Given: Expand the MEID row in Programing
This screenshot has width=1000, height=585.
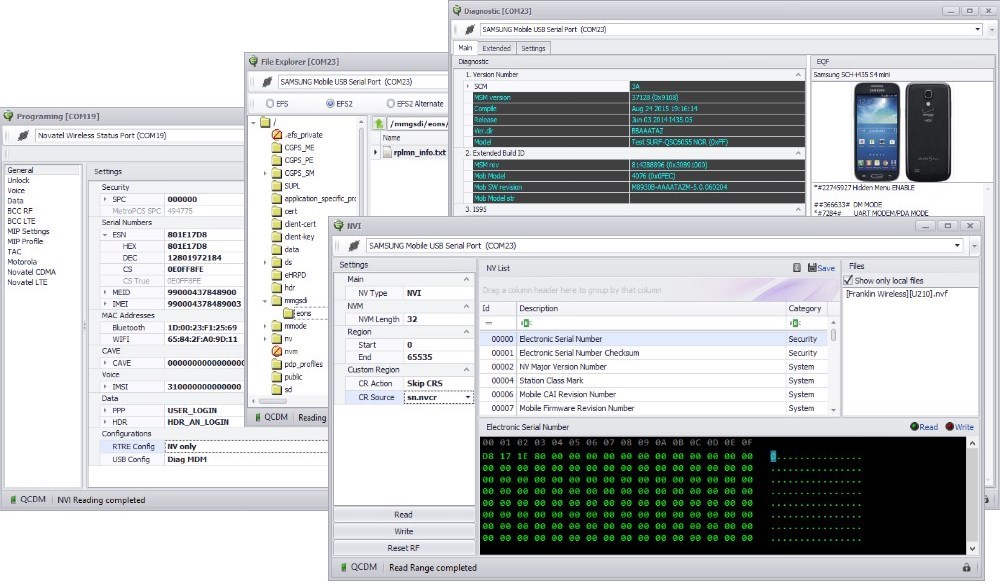Looking at the screenshot, I should coord(105,292).
